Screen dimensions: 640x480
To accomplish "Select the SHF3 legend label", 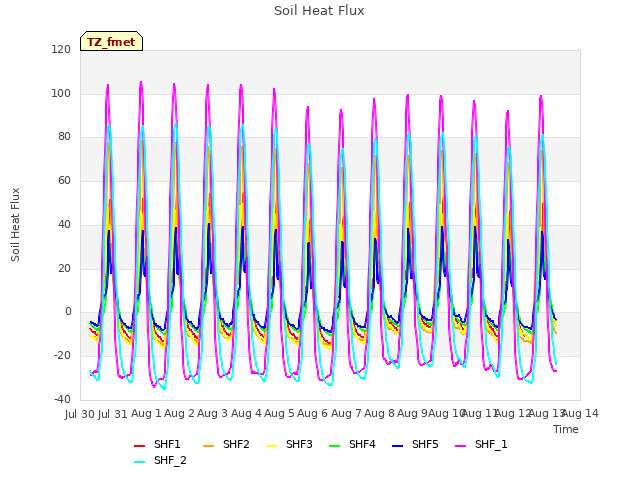I will tap(299, 444).
